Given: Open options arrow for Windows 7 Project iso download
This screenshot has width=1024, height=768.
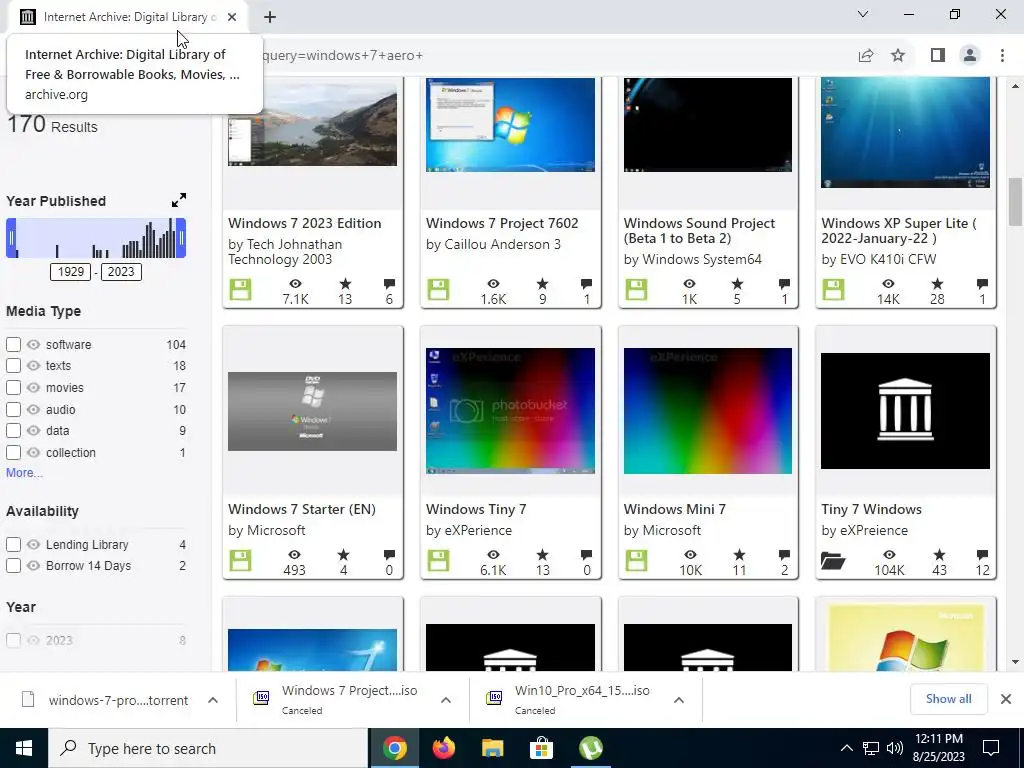Looking at the screenshot, I should tap(446, 700).
